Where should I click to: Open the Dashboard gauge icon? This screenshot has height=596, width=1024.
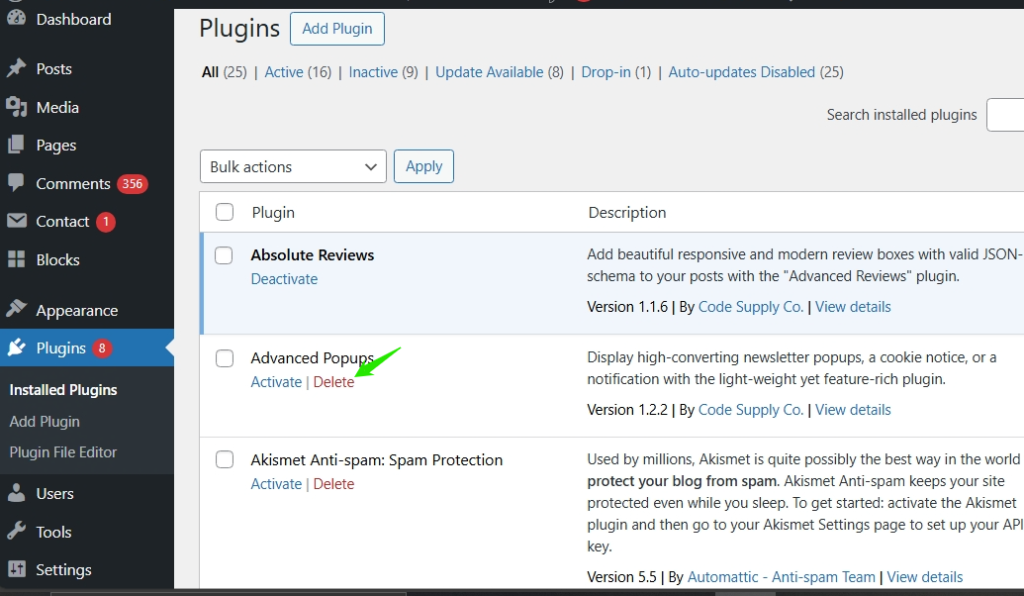16,18
